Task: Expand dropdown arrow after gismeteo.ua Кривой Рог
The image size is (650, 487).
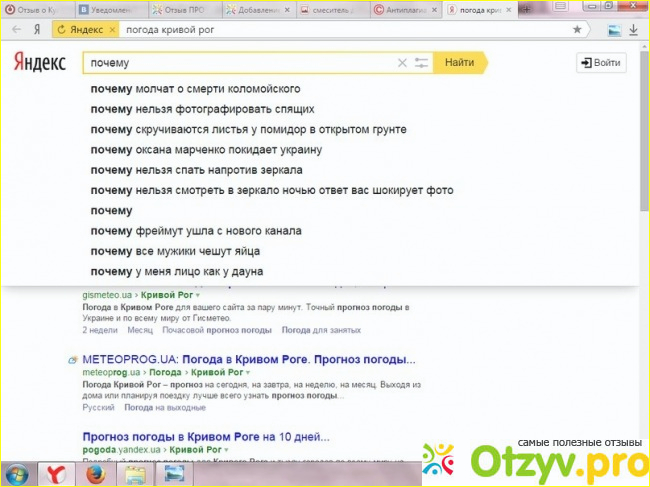Action: [x=198, y=297]
